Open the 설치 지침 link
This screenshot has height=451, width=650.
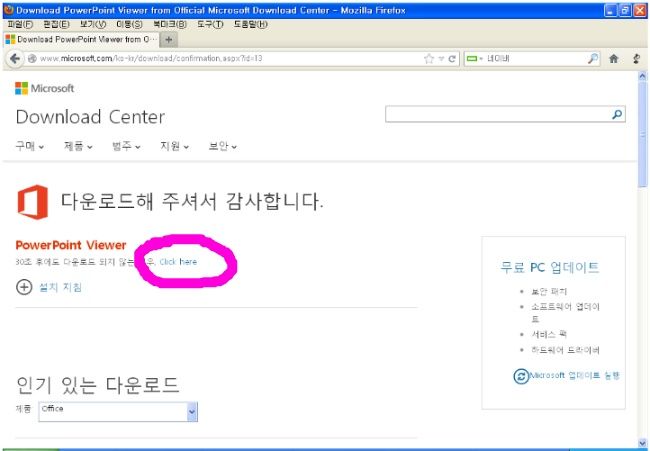click(61, 287)
